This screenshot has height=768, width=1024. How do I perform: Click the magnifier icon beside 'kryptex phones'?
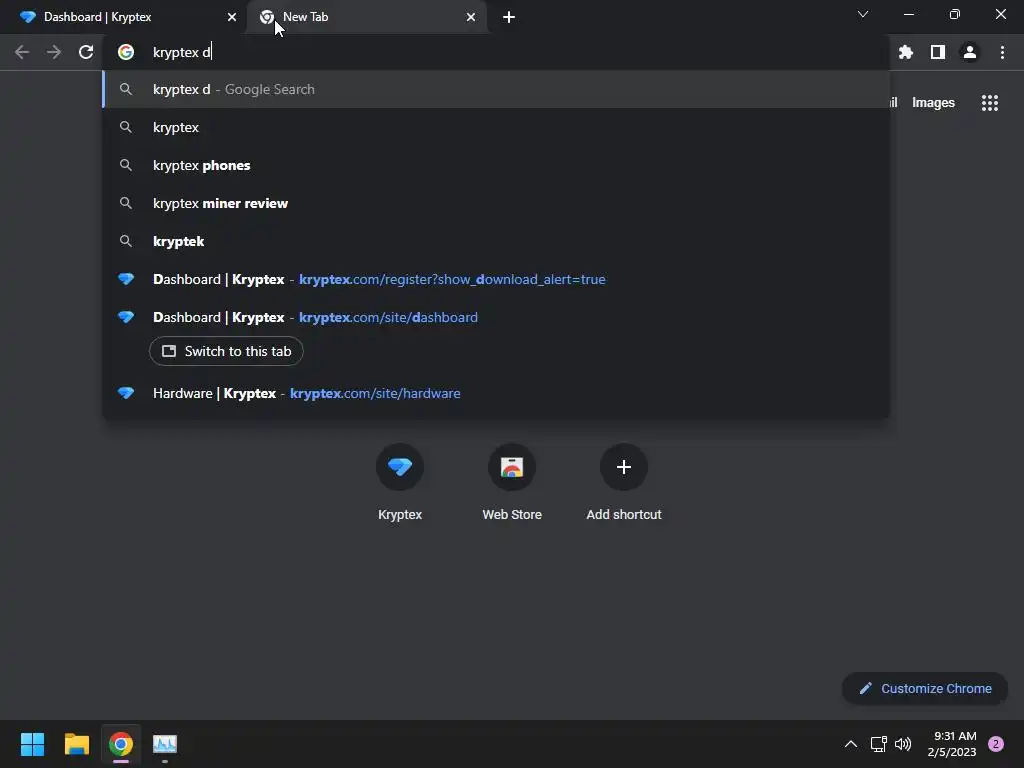(126, 165)
